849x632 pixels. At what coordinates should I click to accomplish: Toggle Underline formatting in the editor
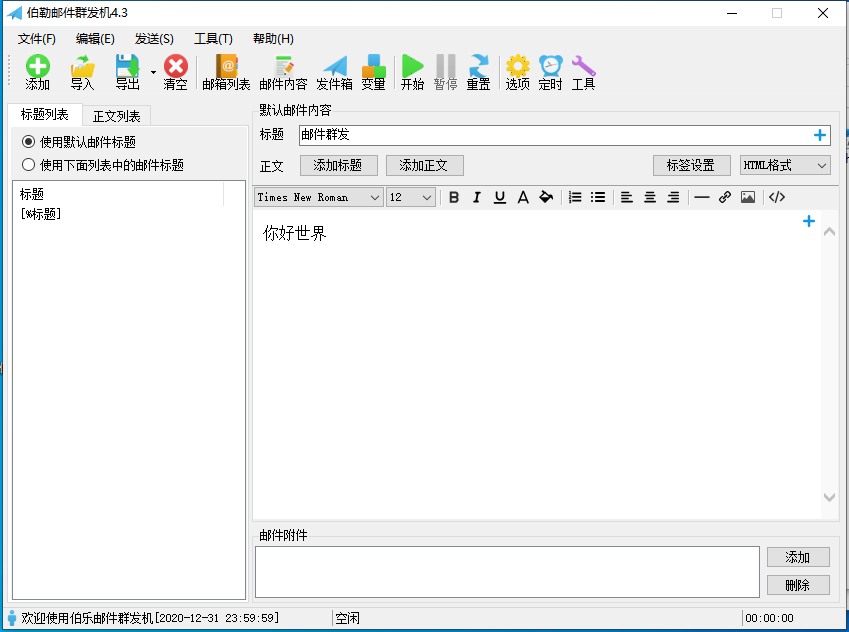pos(500,198)
